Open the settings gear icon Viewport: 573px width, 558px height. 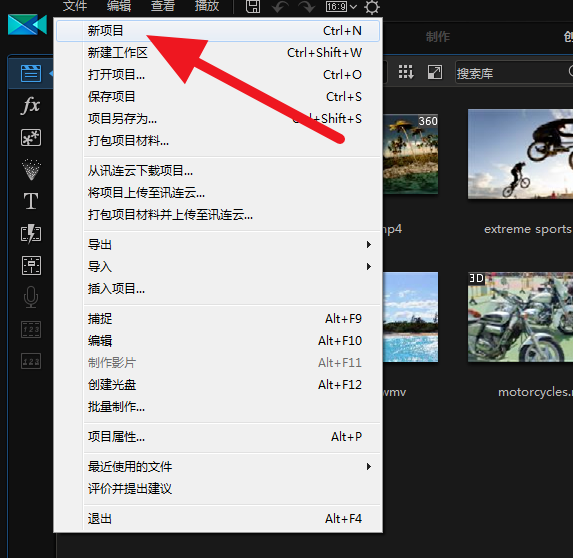[x=372, y=7]
